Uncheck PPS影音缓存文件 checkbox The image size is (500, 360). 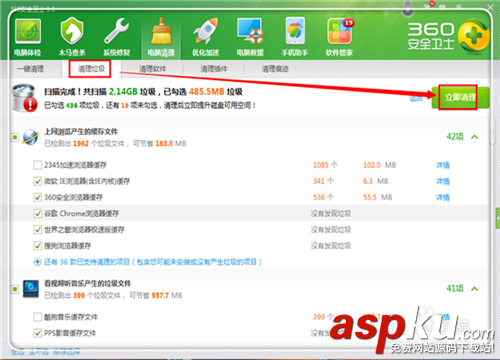pos(37,333)
